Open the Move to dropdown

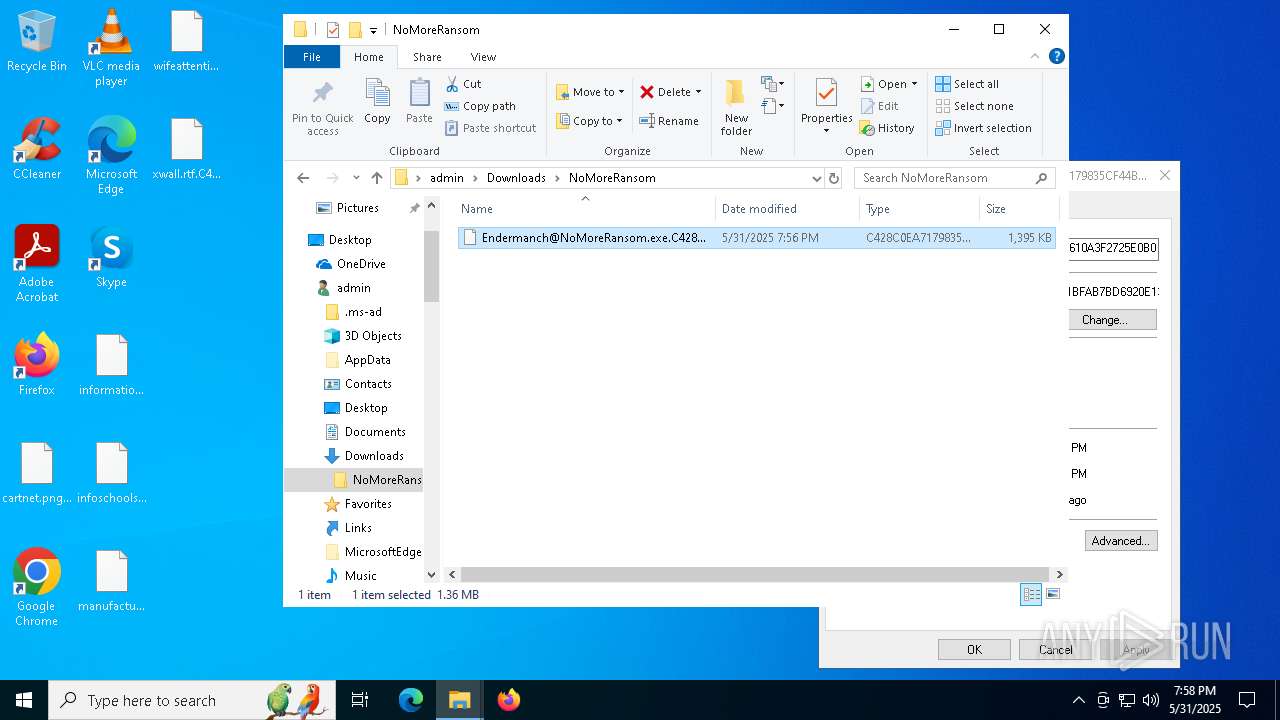point(590,92)
